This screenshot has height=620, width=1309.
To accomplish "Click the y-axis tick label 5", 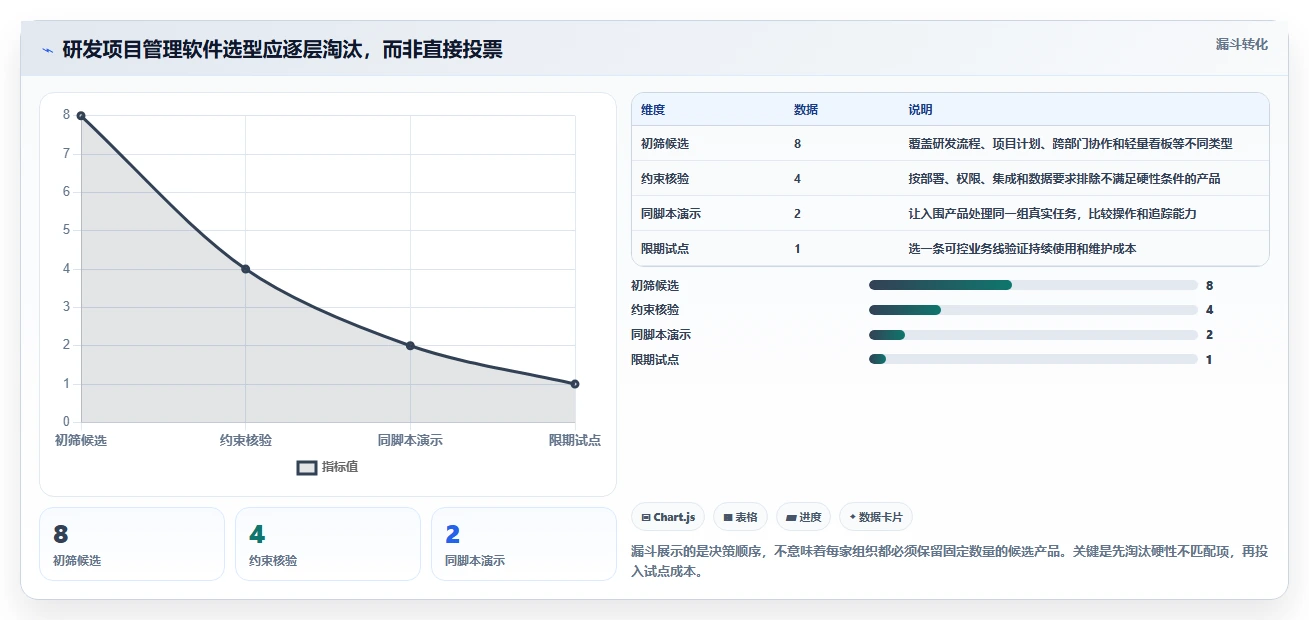I will pyautogui.click(x=67, y=230).
